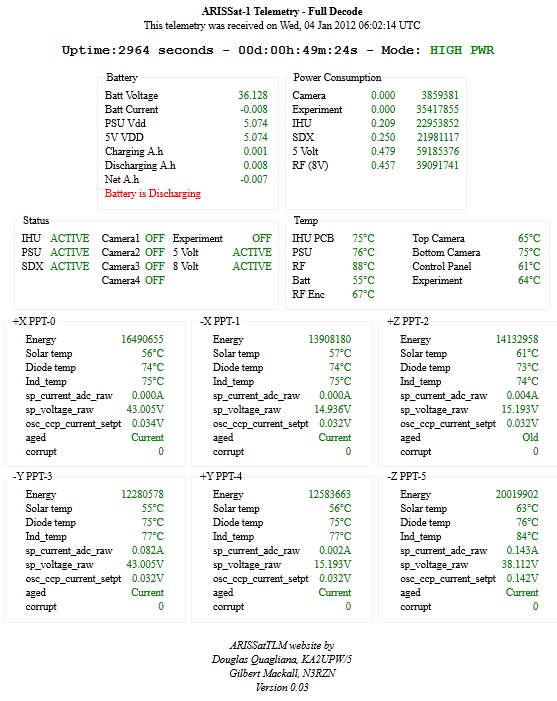Click -Z PPT-5 Ind_temp value 84°C

(527, 536)
